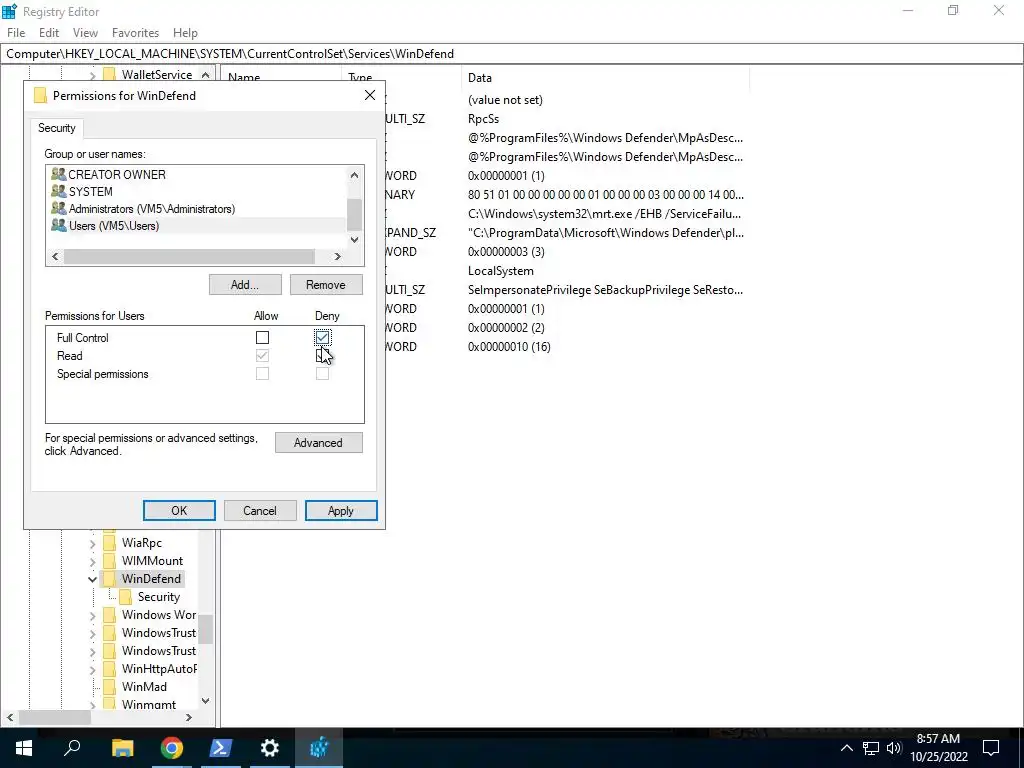Screen dimensions: 1024x768
Task: Select Administrators (VM5\Administrators) entry
Action: tap(152, 209)
